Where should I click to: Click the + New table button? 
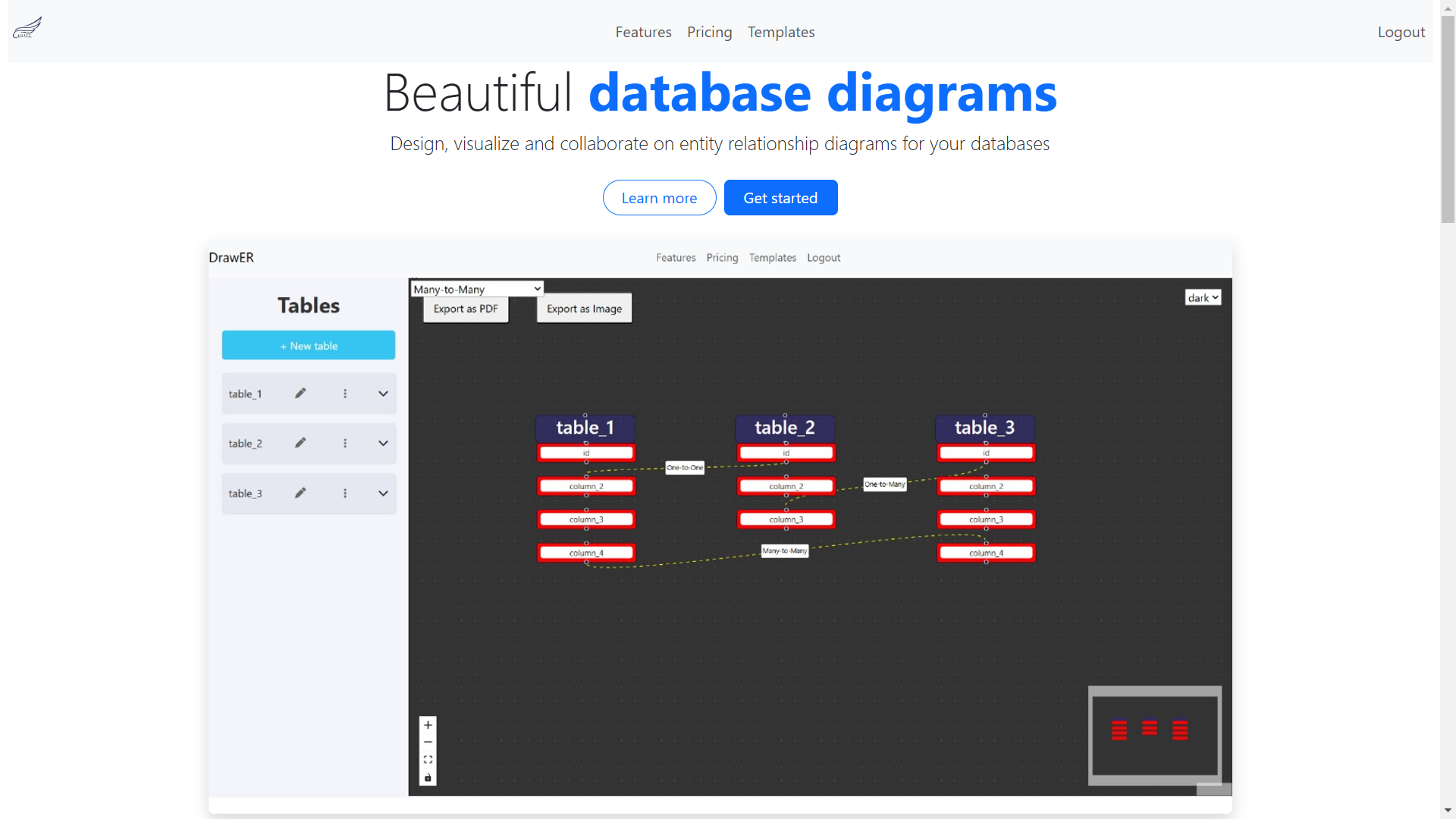point(308,345)
